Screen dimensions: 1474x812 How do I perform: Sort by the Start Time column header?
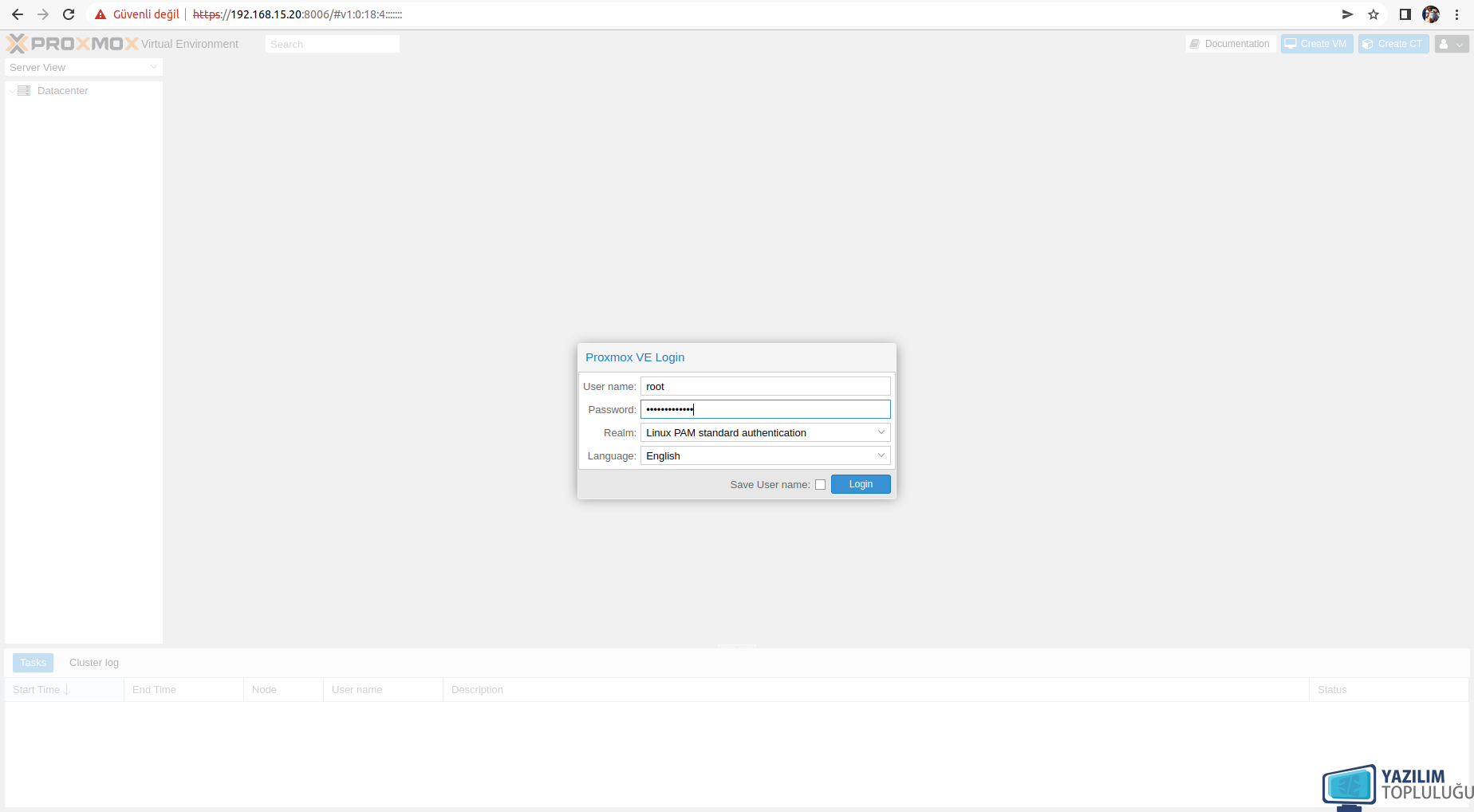pos(64,690)
